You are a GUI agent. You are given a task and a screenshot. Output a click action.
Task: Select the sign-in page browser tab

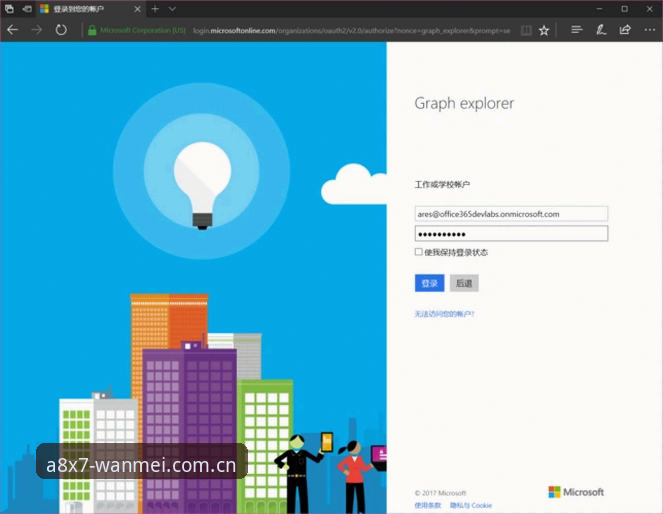[x=90, y=9]
